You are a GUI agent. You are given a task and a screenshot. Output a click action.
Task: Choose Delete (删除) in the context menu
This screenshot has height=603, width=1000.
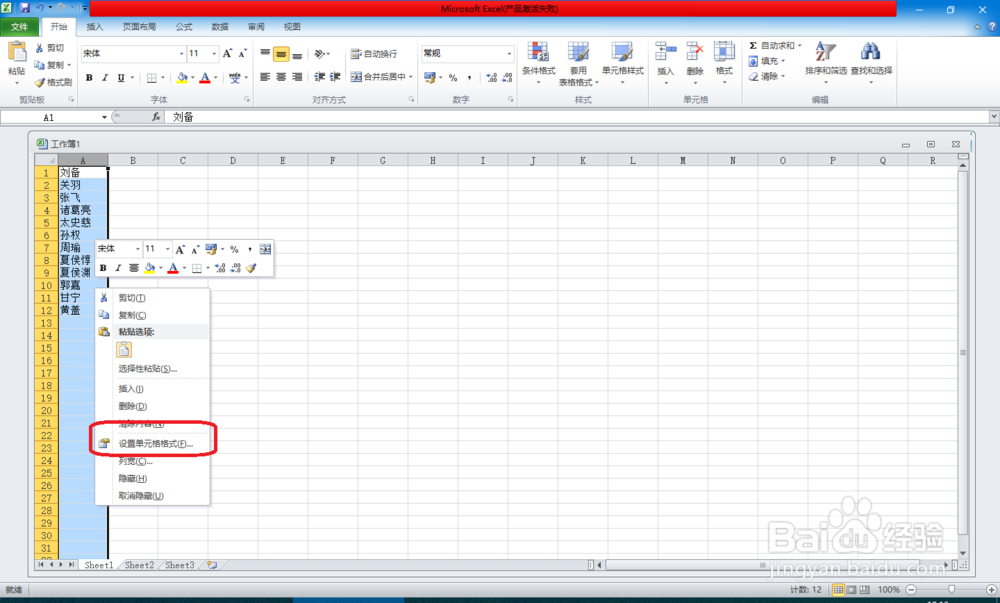152,406
